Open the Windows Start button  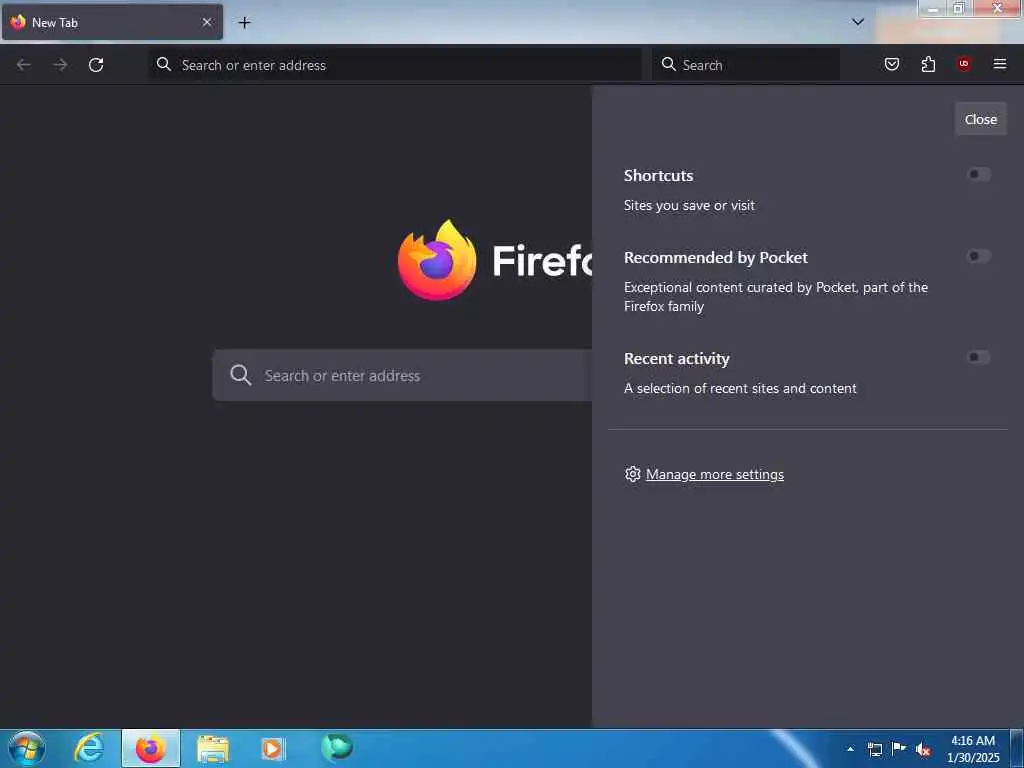27,748
